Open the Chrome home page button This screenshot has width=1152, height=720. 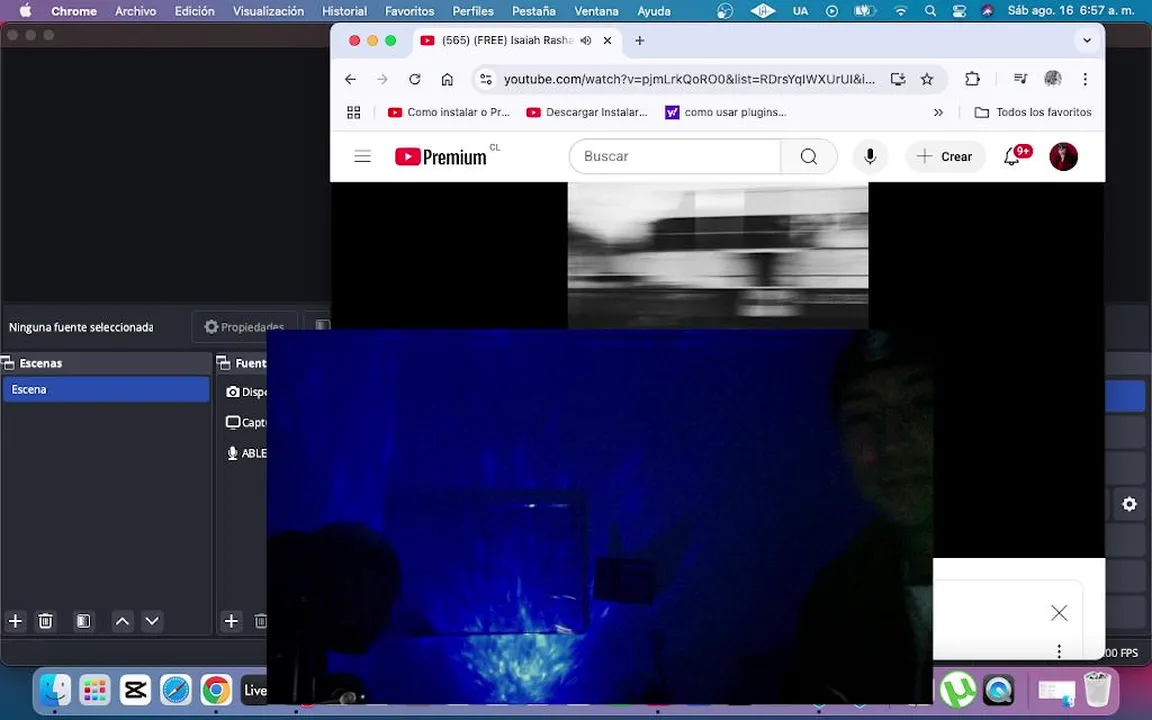coord(447,79)
